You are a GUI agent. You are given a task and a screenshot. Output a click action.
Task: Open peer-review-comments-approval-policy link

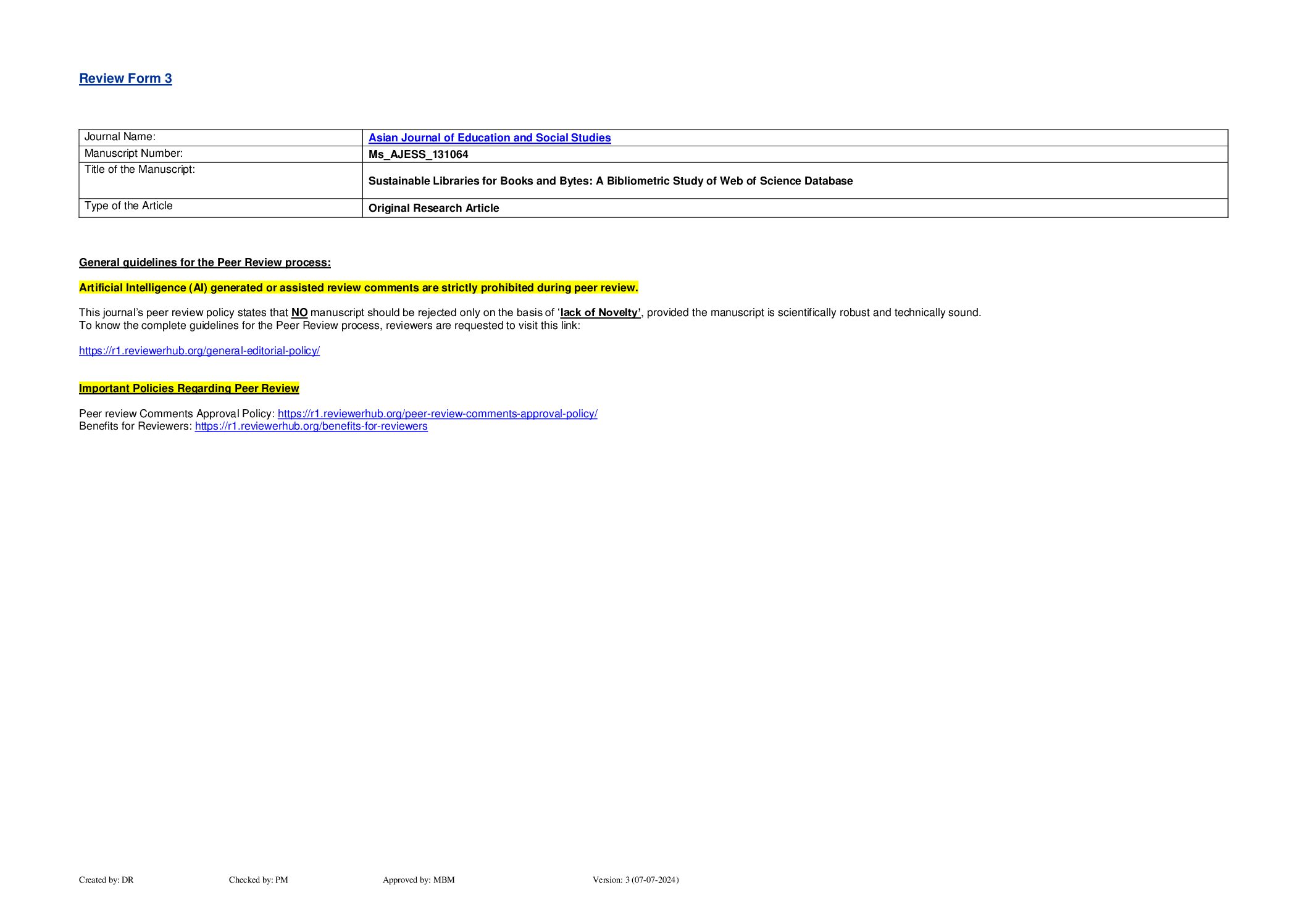tap(437, 414)
